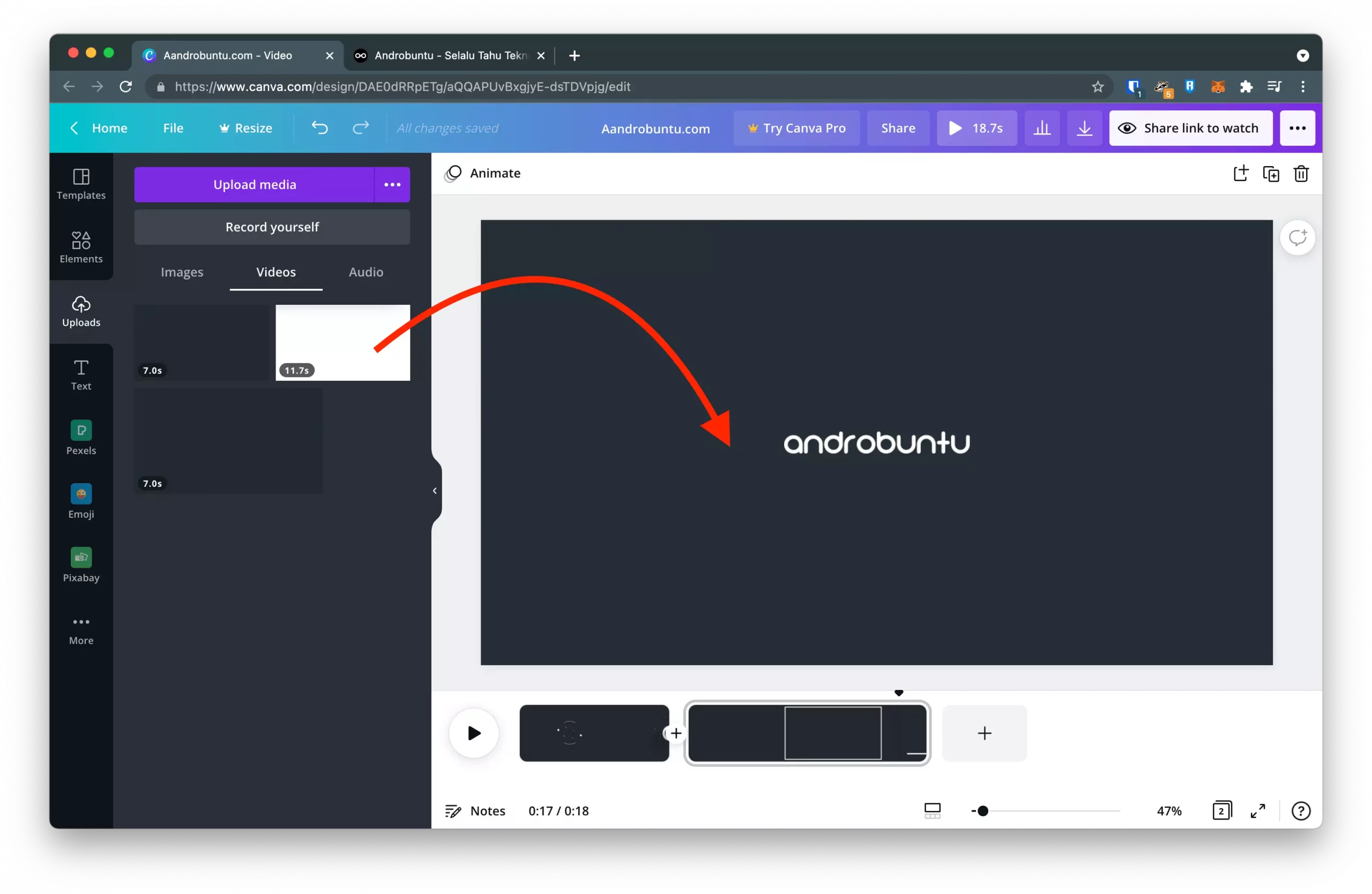Download the video
This screenshot has height=894, width=1372.
coord(1084,128)
